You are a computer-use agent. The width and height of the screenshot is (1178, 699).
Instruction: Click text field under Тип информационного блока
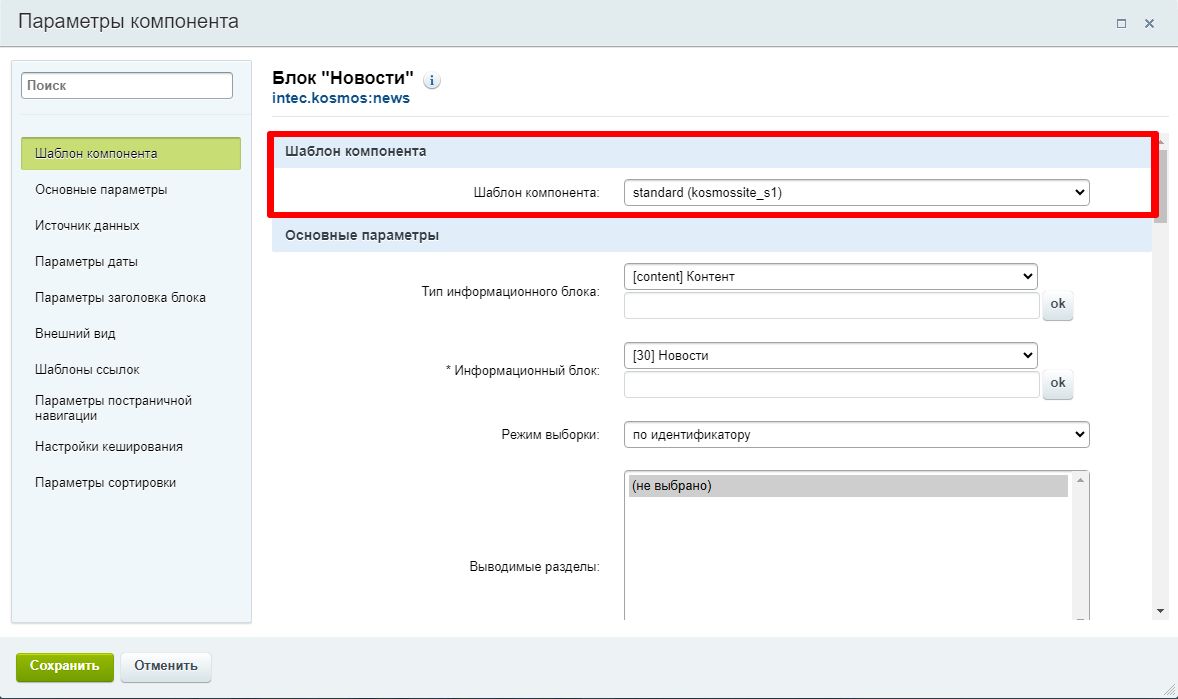click(832, 305)
